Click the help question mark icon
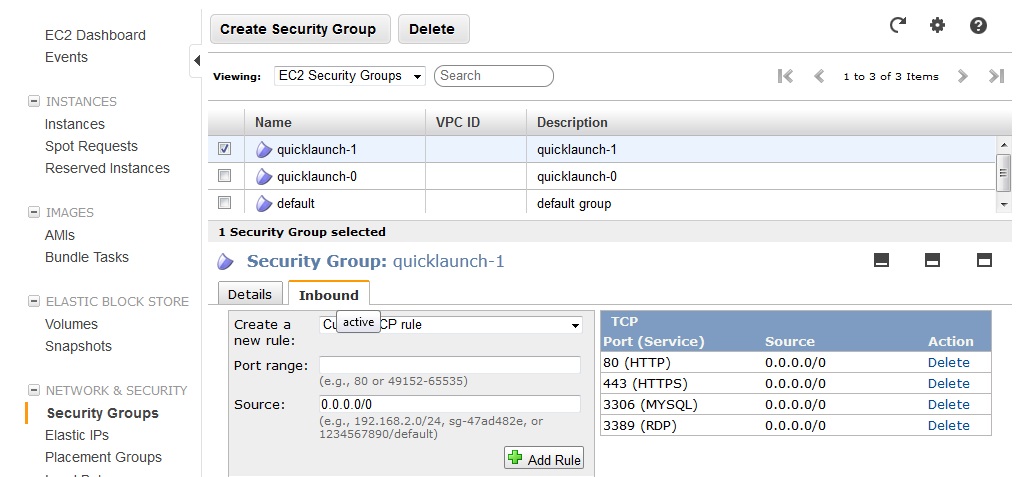This screenshot has height=477, width=1016. 978,26
